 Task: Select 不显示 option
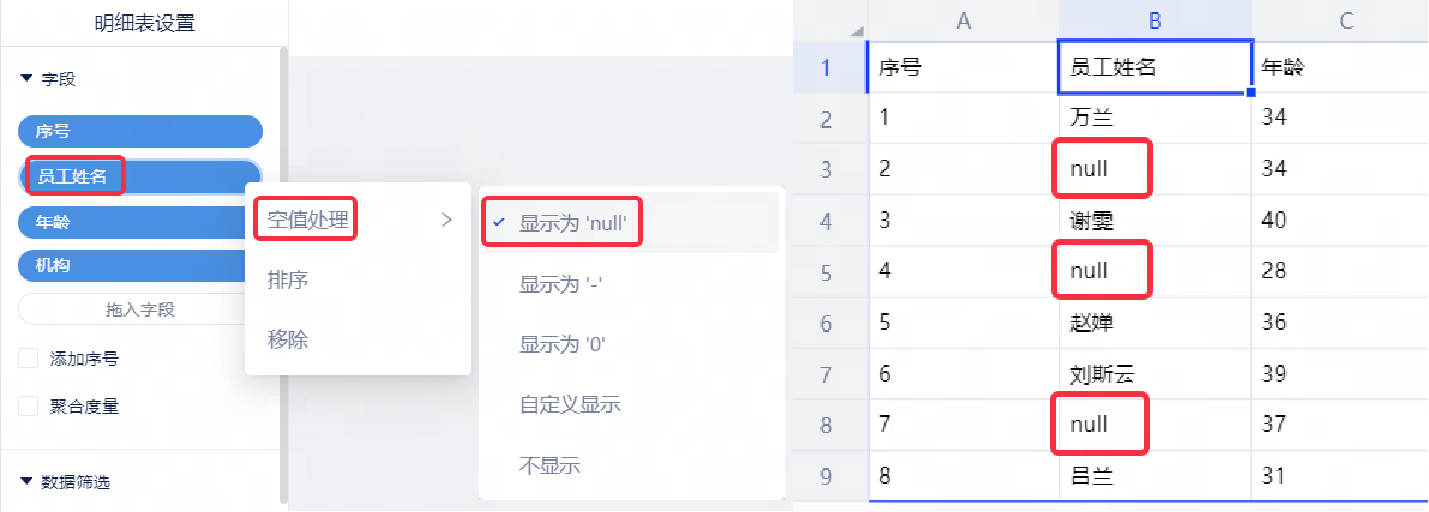550,466
